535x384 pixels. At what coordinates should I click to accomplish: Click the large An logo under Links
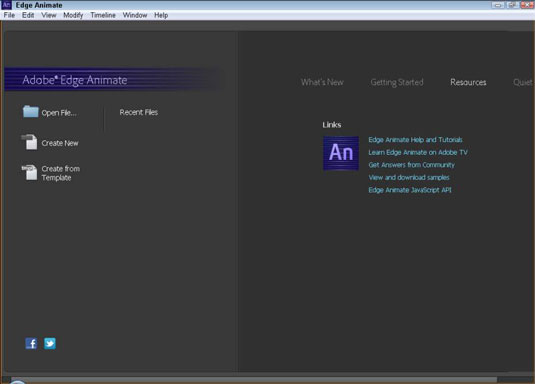point(341,153)
